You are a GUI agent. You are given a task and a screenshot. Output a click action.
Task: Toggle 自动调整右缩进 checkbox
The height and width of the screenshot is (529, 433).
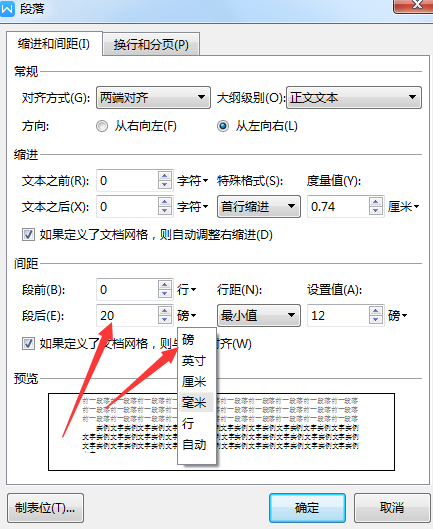click(x=28, y=234)
